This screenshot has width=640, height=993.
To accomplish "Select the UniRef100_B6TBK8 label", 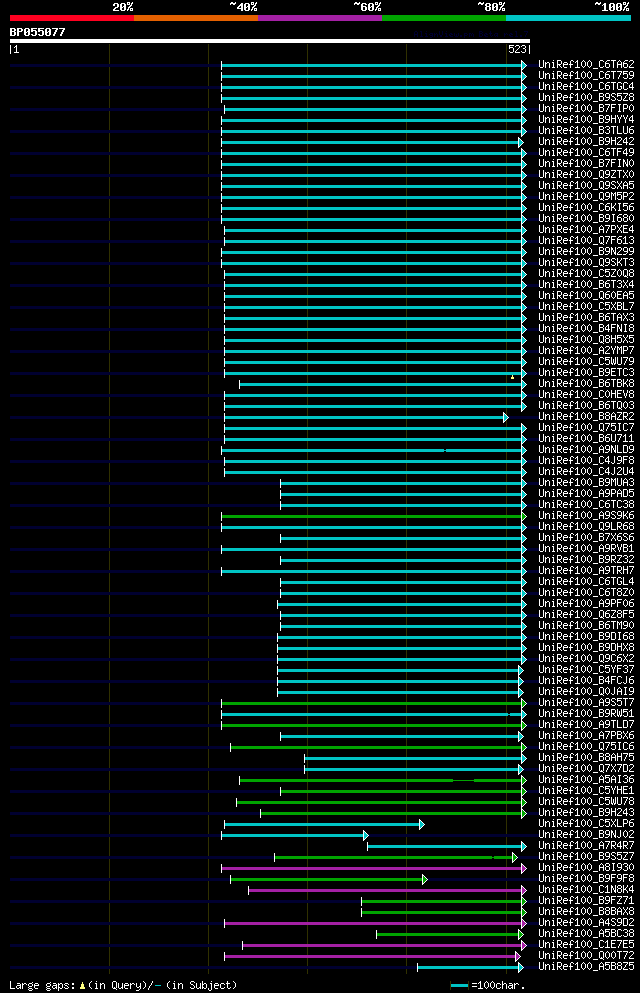I will coord(586,384).
